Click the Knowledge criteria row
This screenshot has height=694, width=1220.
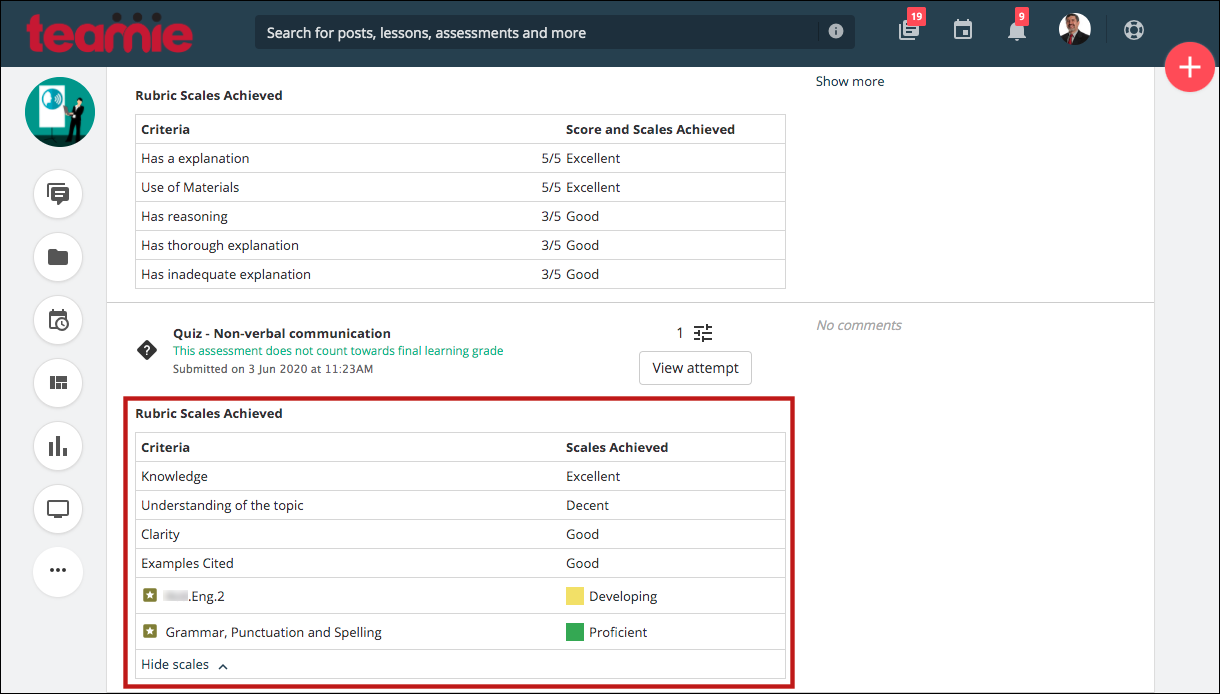coord(460,476)
